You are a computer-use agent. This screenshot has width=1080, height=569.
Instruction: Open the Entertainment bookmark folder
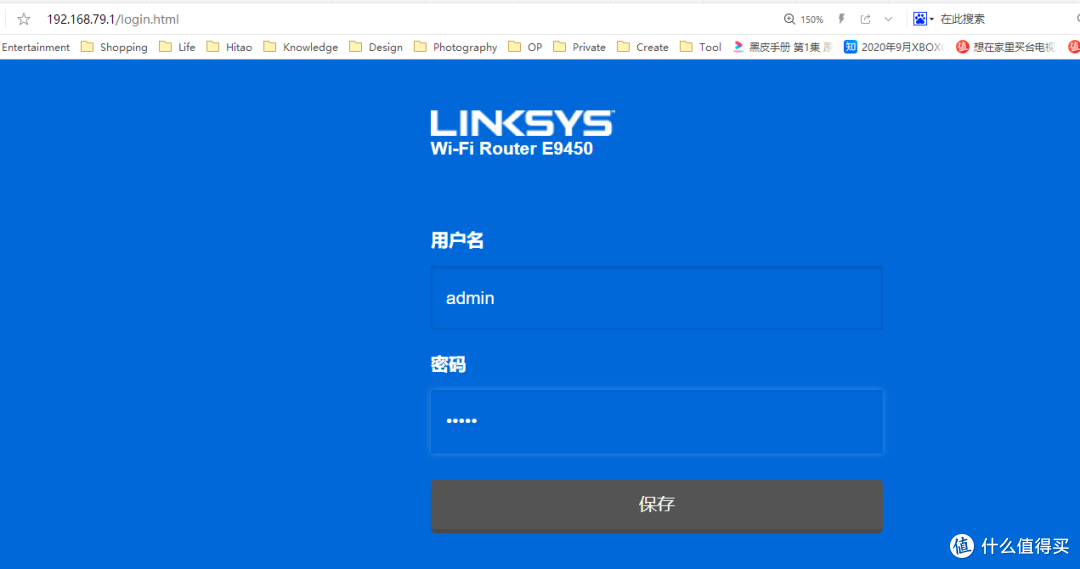point(35,47)
